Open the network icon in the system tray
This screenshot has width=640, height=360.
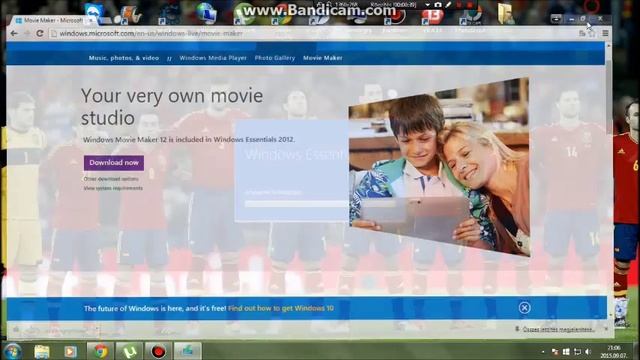click(577, 351)
